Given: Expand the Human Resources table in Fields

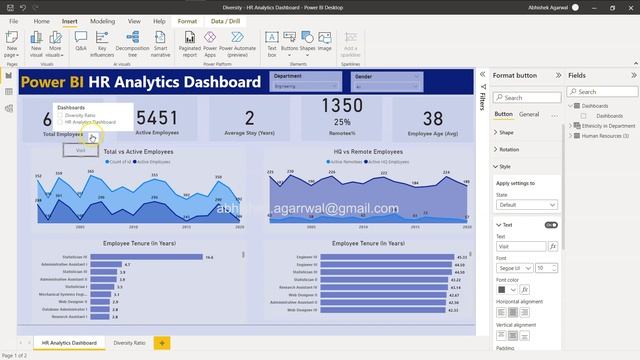Looking at the screenshot, I should point(571,136).
